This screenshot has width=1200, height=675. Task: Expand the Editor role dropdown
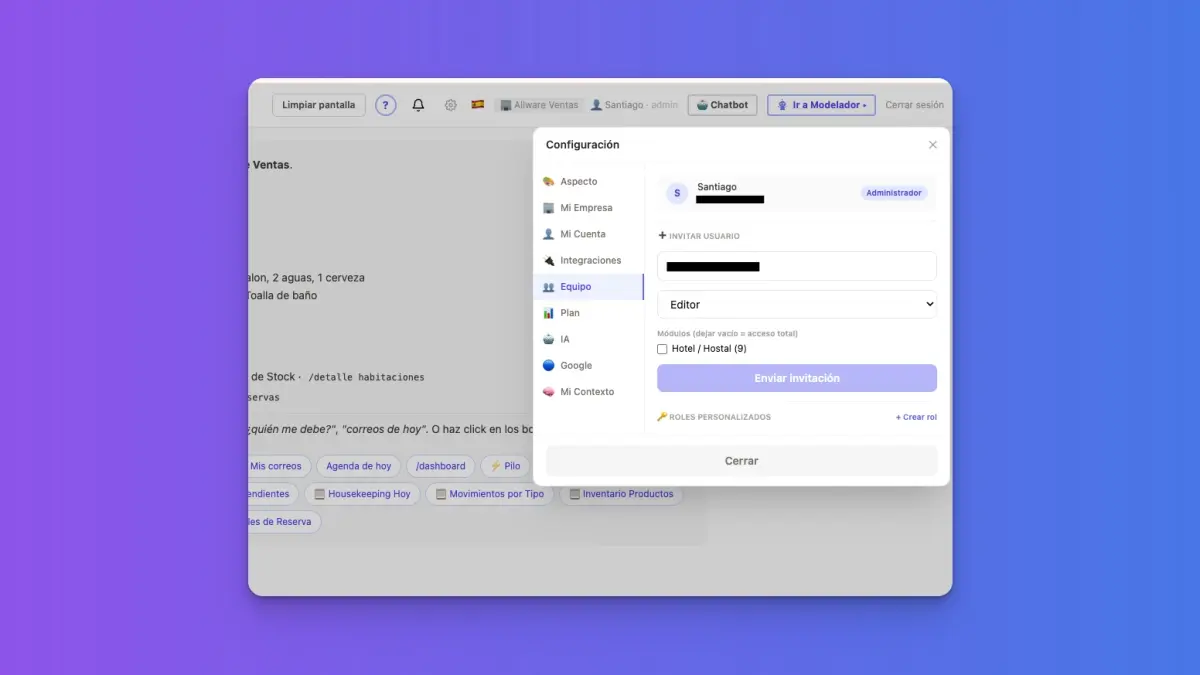pos(797,304)
